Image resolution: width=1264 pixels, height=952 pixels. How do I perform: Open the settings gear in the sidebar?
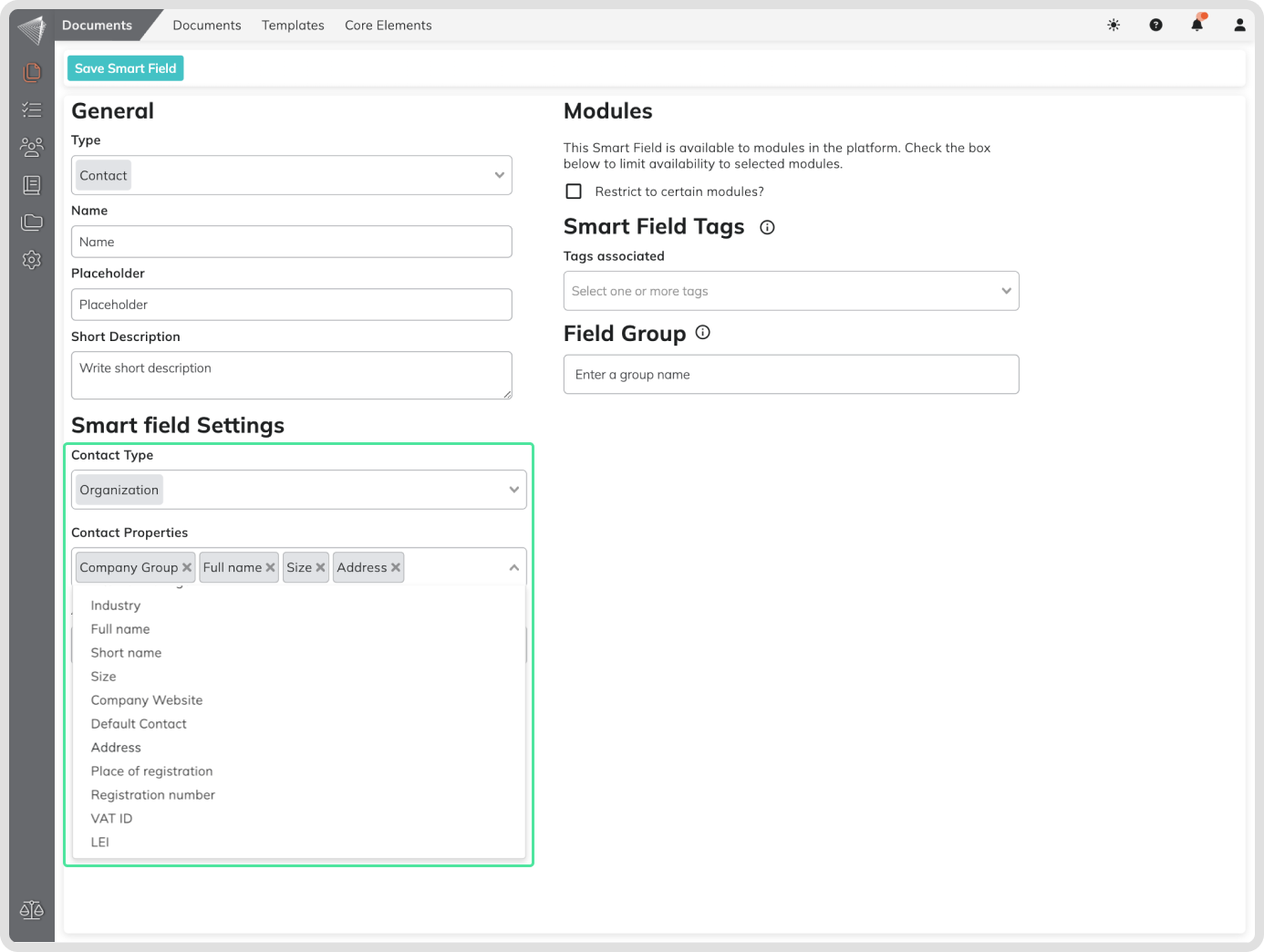32,260
